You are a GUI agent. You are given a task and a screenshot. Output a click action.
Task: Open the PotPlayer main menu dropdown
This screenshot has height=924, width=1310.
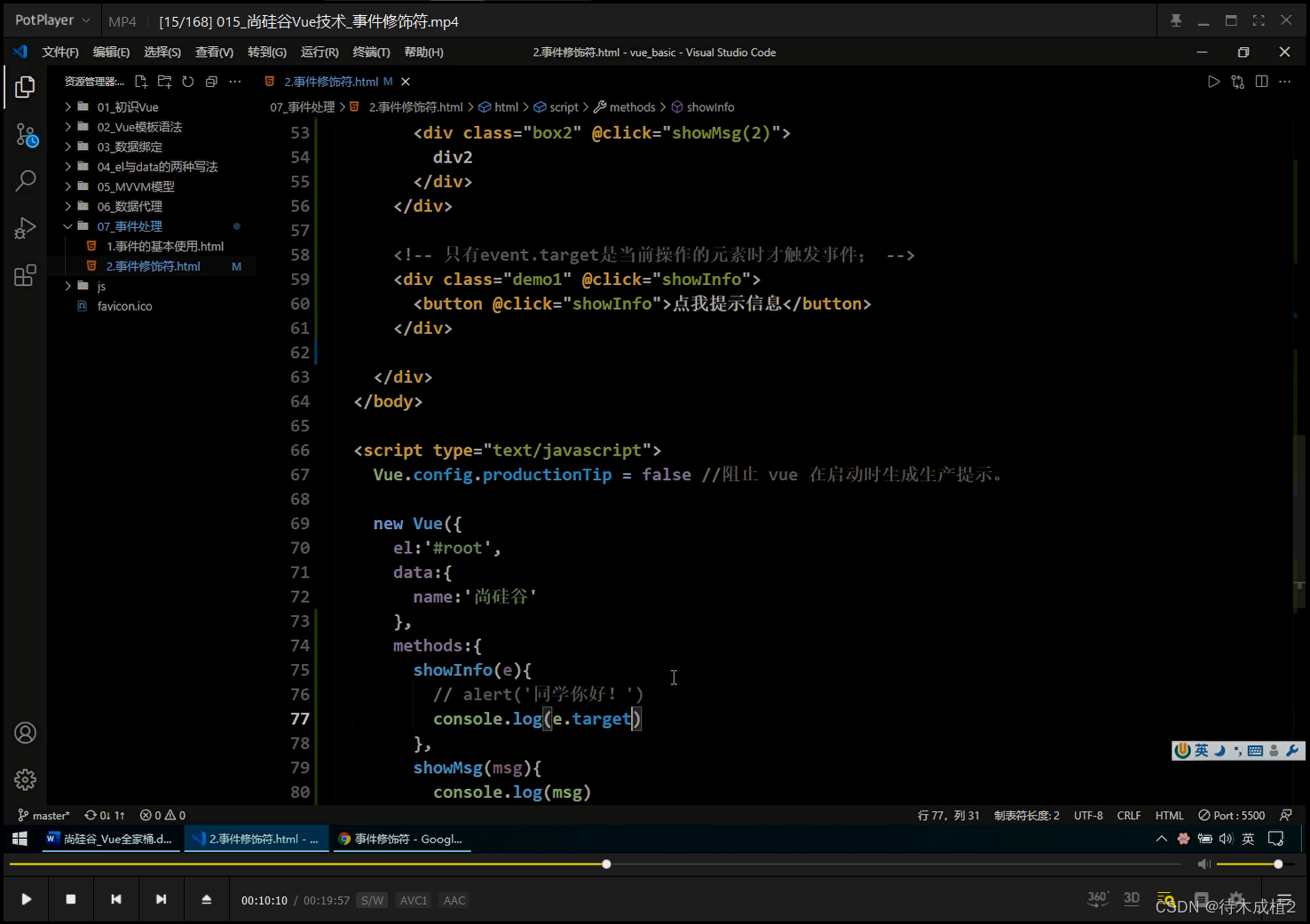[53, 20]
